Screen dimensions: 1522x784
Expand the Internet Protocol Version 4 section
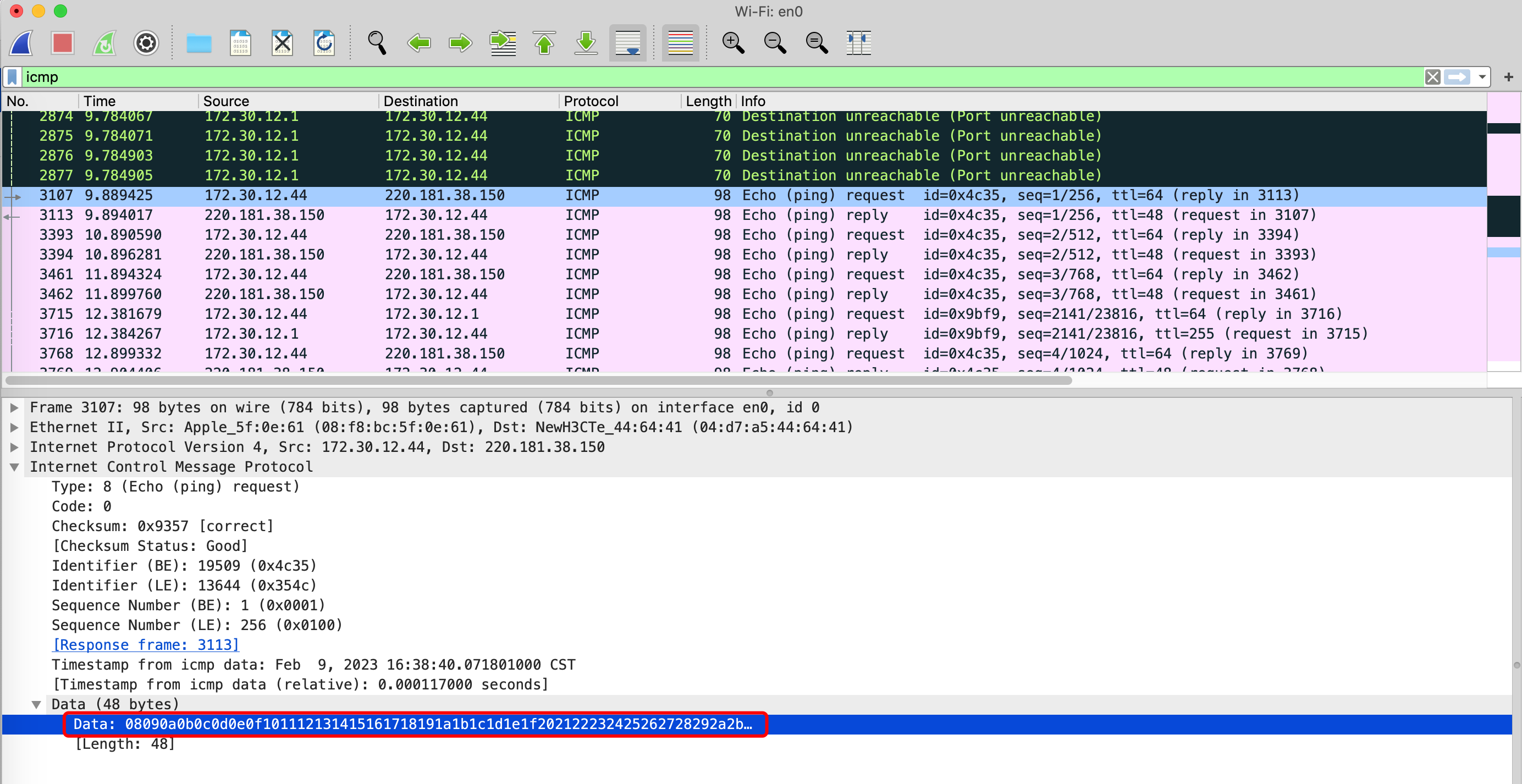[x=14, y=447]
